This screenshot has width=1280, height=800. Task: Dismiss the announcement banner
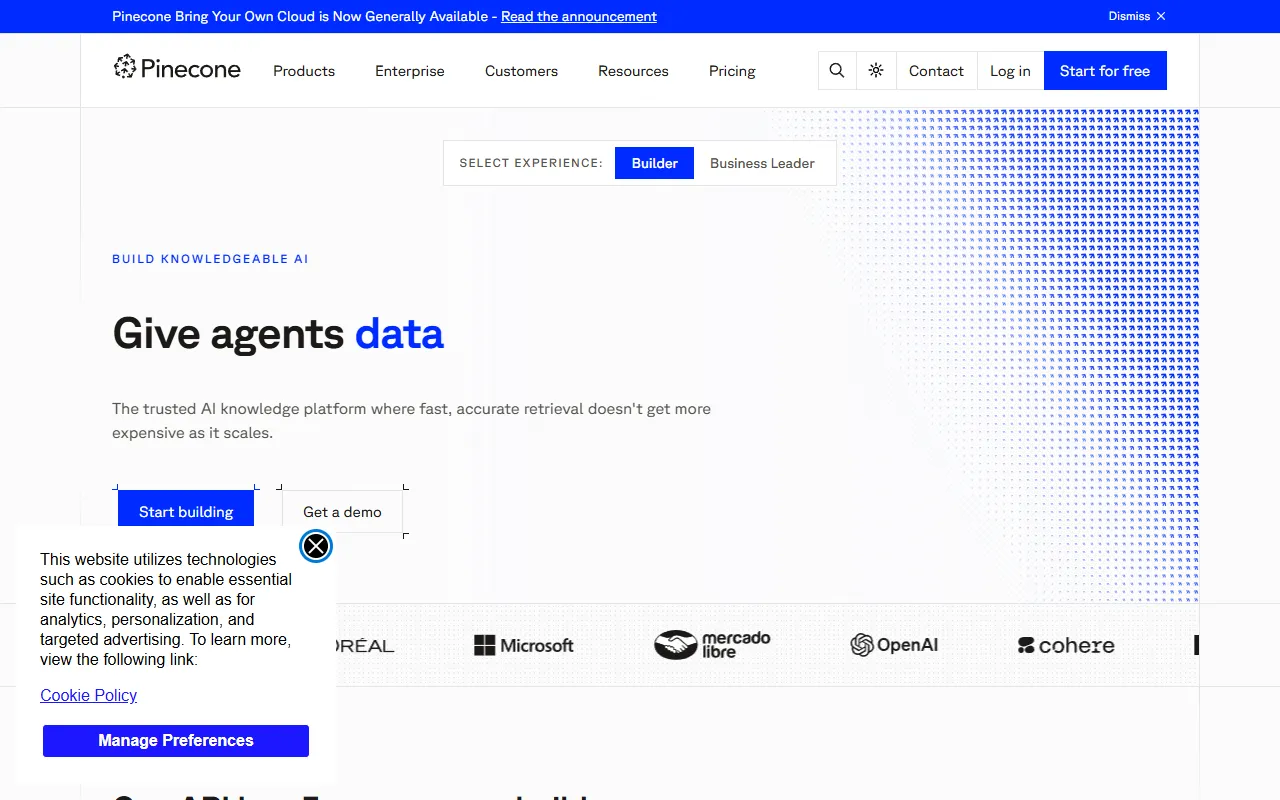[1137, 16]
